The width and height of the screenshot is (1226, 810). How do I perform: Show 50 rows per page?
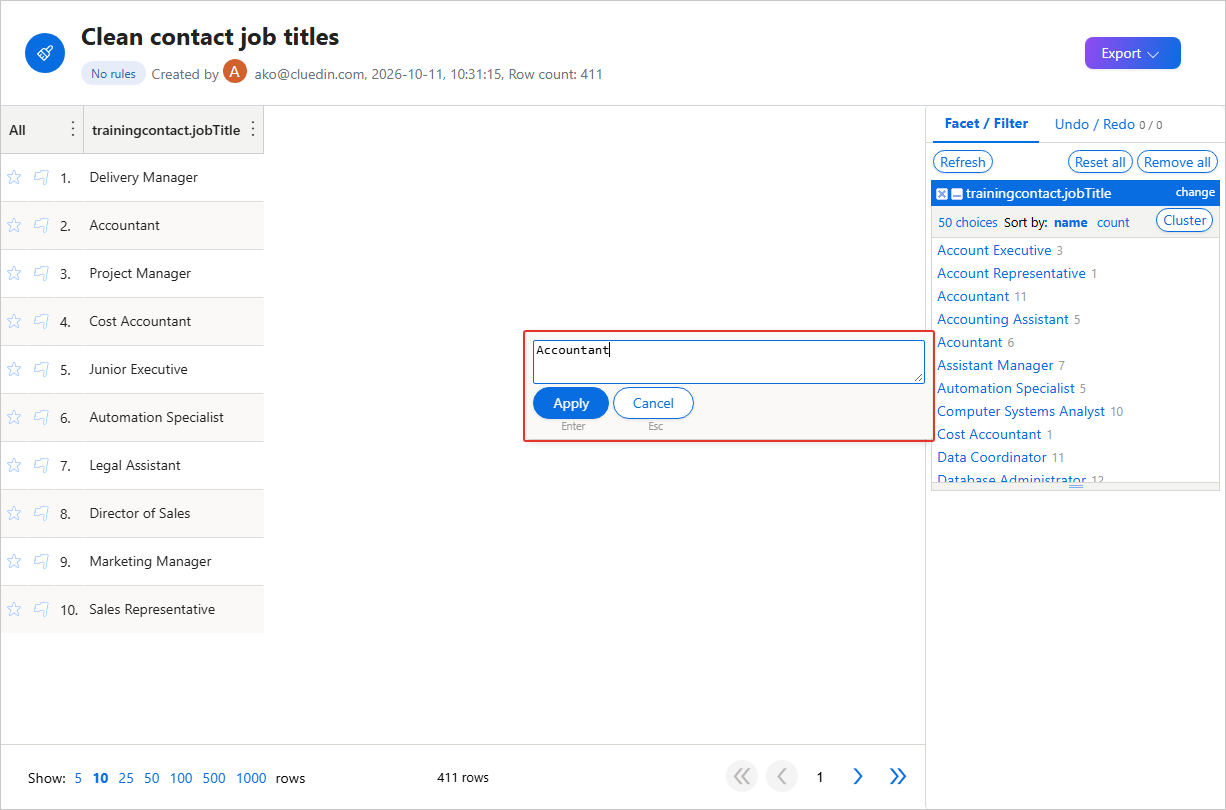[x=151, y=778]
